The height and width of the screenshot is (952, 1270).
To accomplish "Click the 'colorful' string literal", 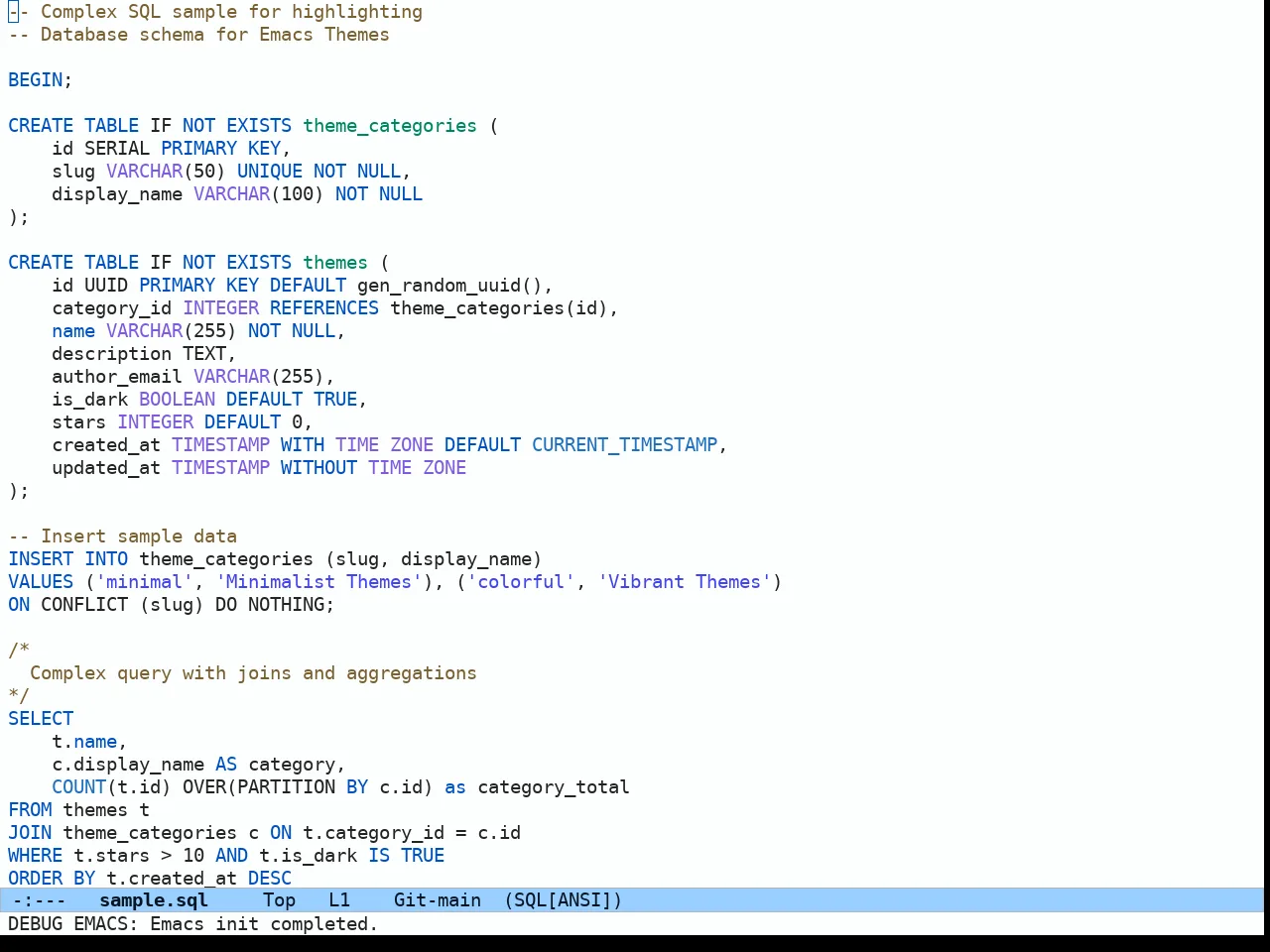I will coord(521,582).
